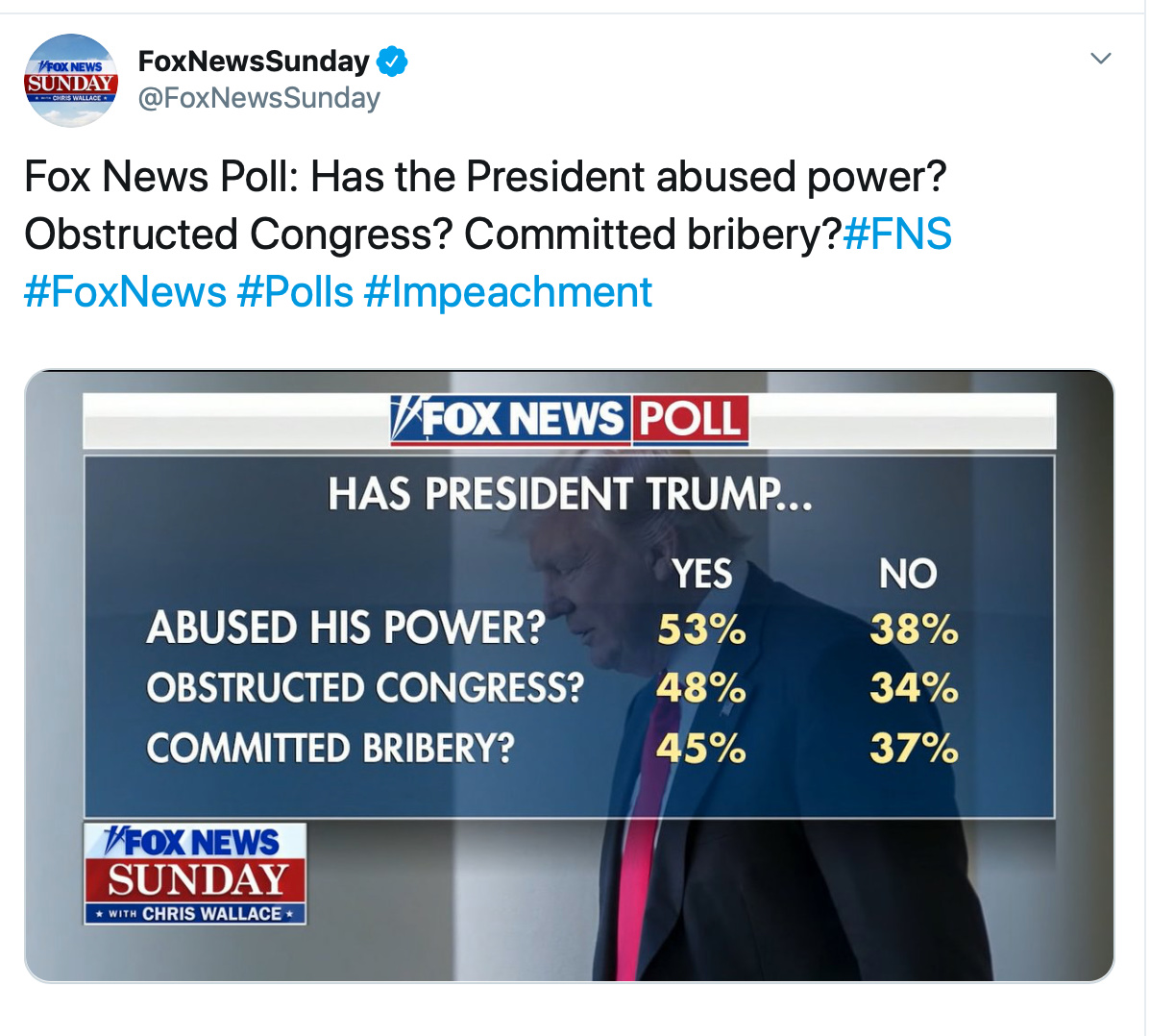Open the @FoxNewsSunday handle
1150x1036 pixels.
259,98
